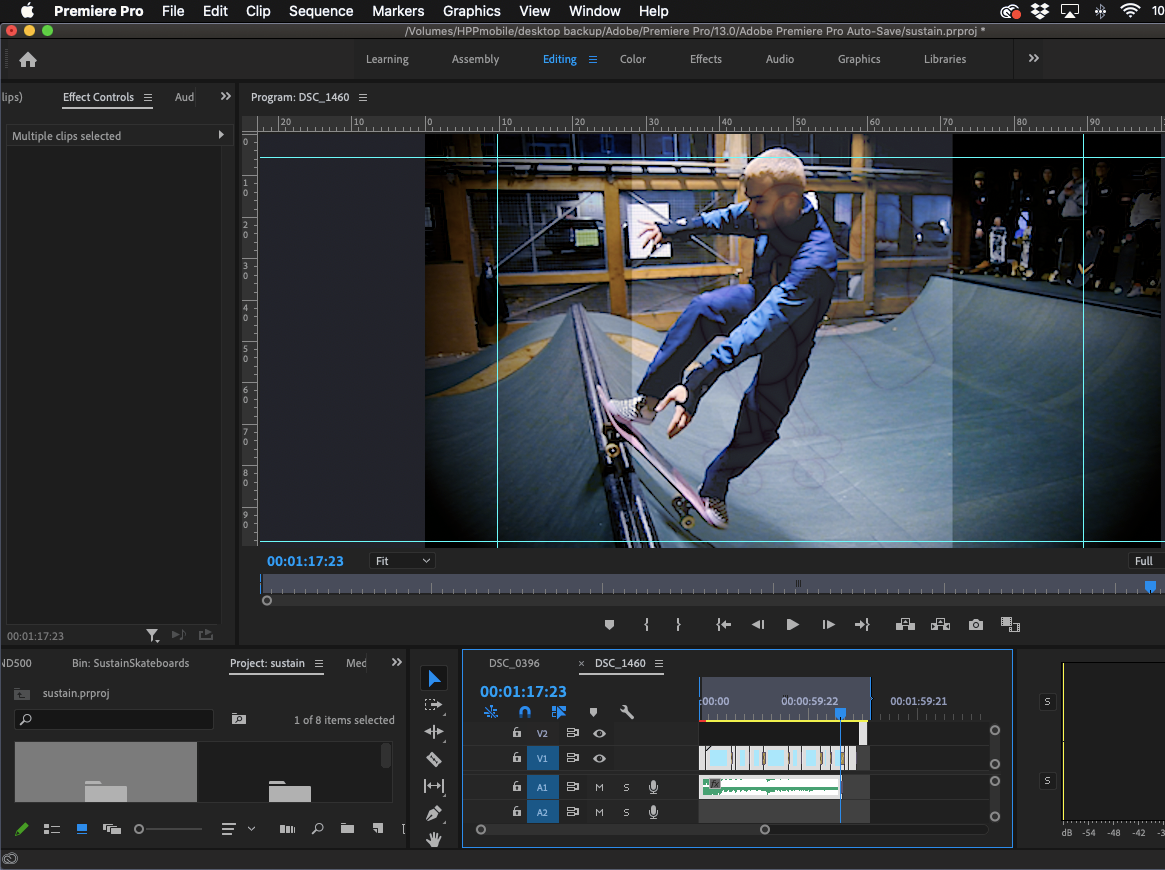Switch to the DSC_0396 timeline tab
Screen dimensions: 1165x870
click(x=514, y=664)
